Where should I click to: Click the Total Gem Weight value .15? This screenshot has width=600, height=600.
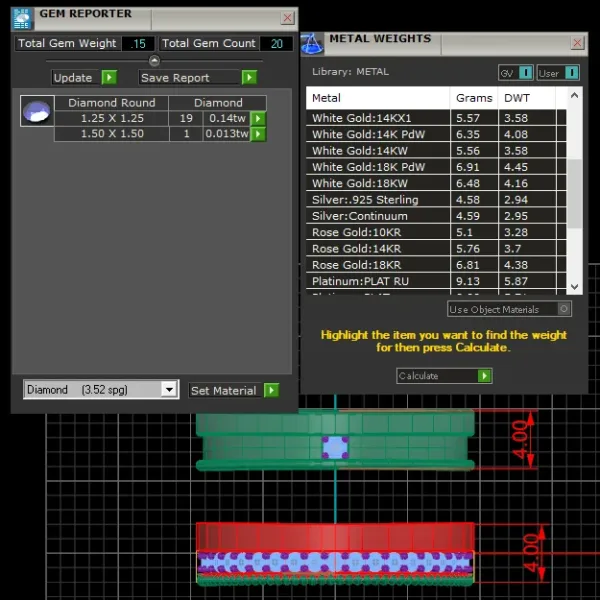[x=138, y=44]
